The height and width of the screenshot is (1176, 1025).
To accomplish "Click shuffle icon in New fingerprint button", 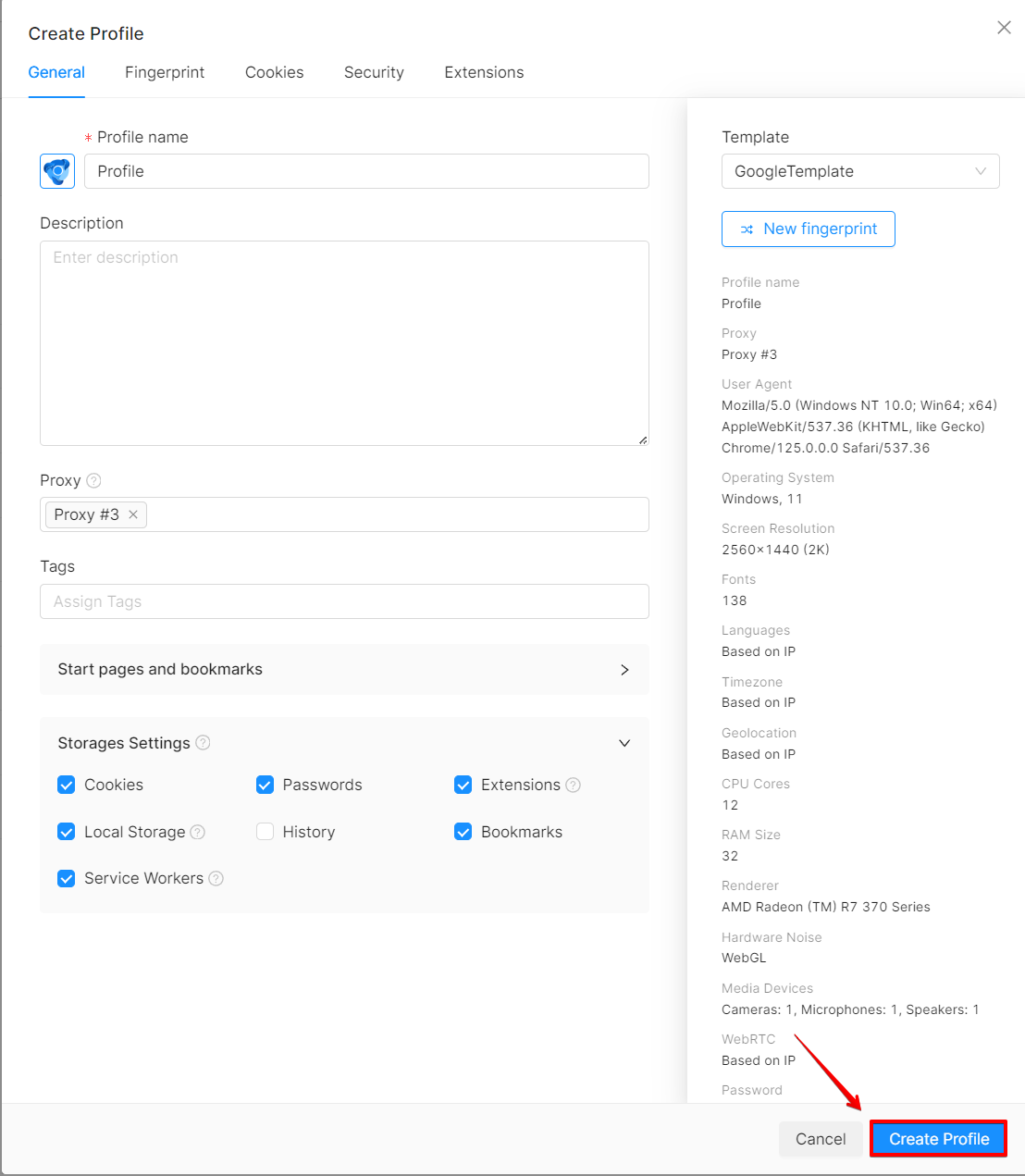I will click(x=747, y=229).
